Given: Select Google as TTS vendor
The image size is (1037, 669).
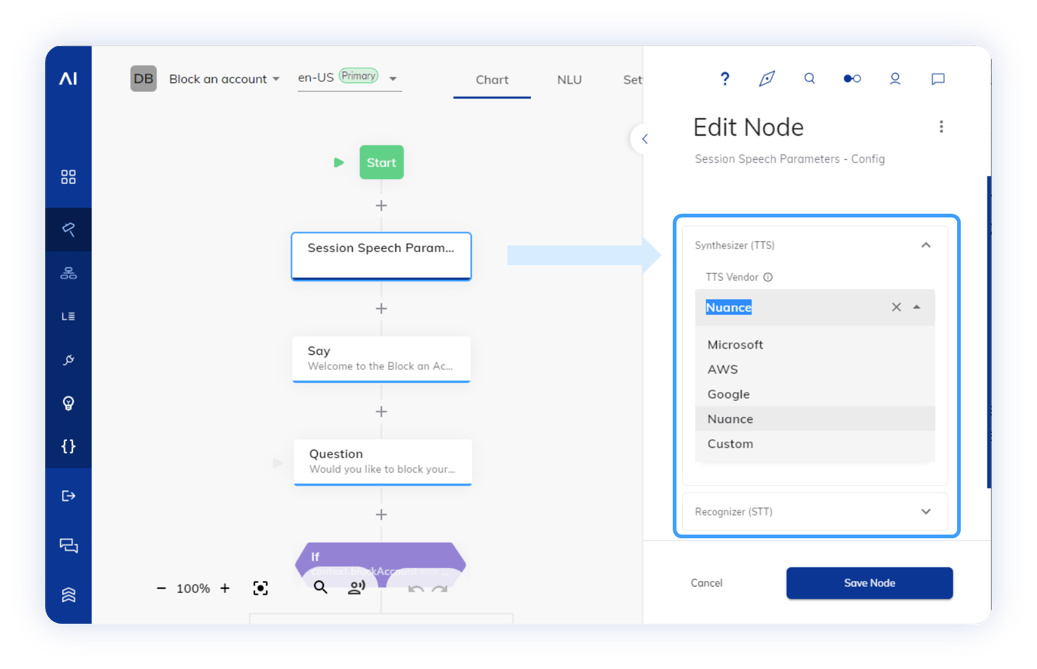Looking at the screenshot, I should coord(815,394).
